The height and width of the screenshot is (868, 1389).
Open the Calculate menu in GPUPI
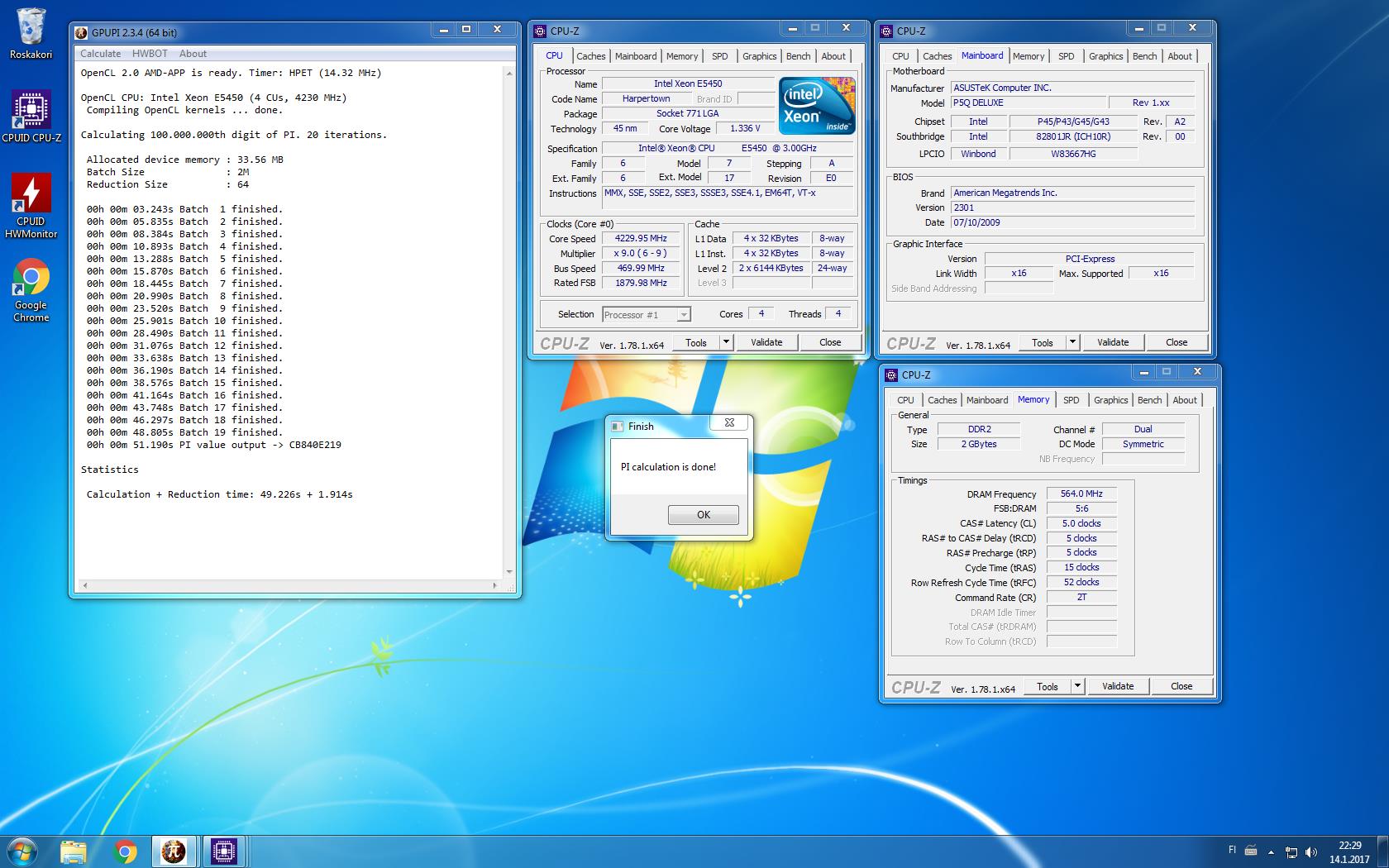click(100, 54)
